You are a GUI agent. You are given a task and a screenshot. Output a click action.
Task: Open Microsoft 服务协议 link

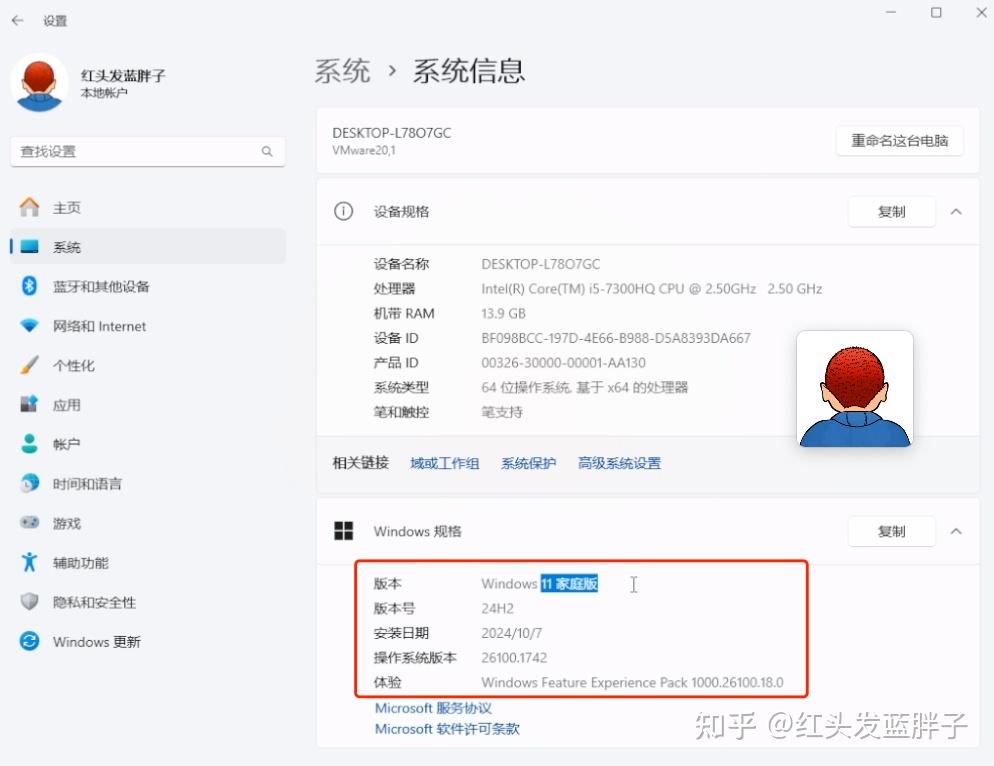[x=433, y=708]
